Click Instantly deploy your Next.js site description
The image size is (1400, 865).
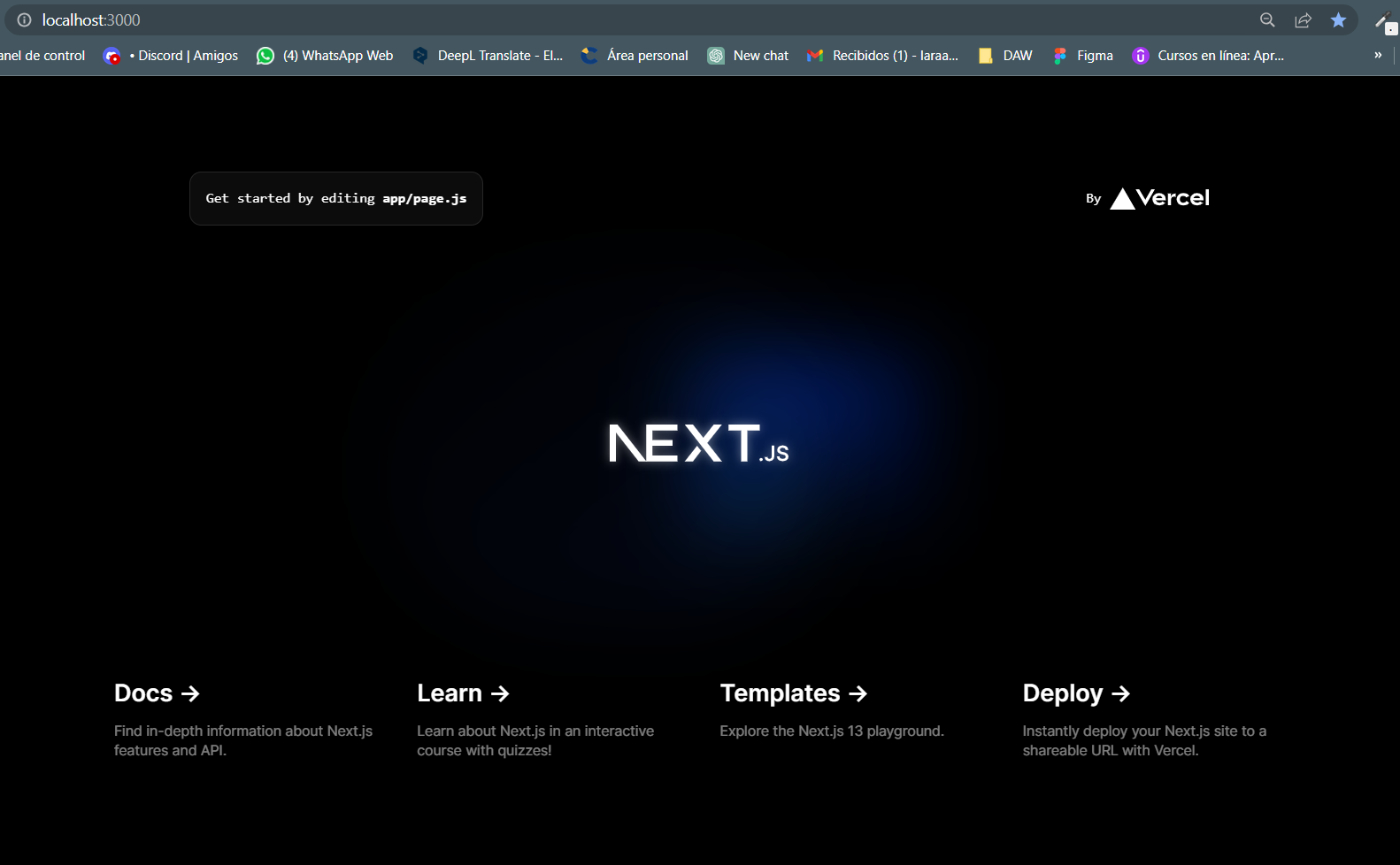pos(1144,740)
